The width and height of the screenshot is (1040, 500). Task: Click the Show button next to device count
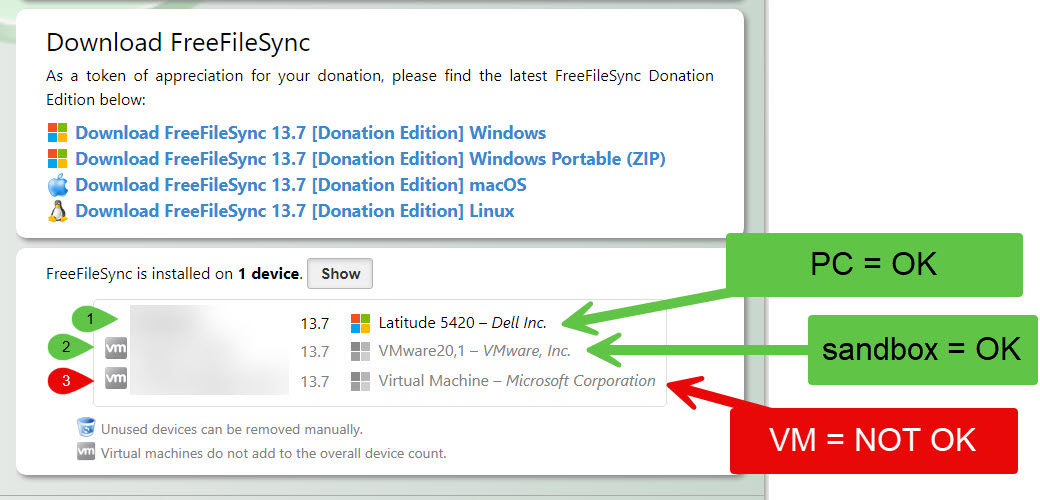pyautogui.click(x=341, y=274)
